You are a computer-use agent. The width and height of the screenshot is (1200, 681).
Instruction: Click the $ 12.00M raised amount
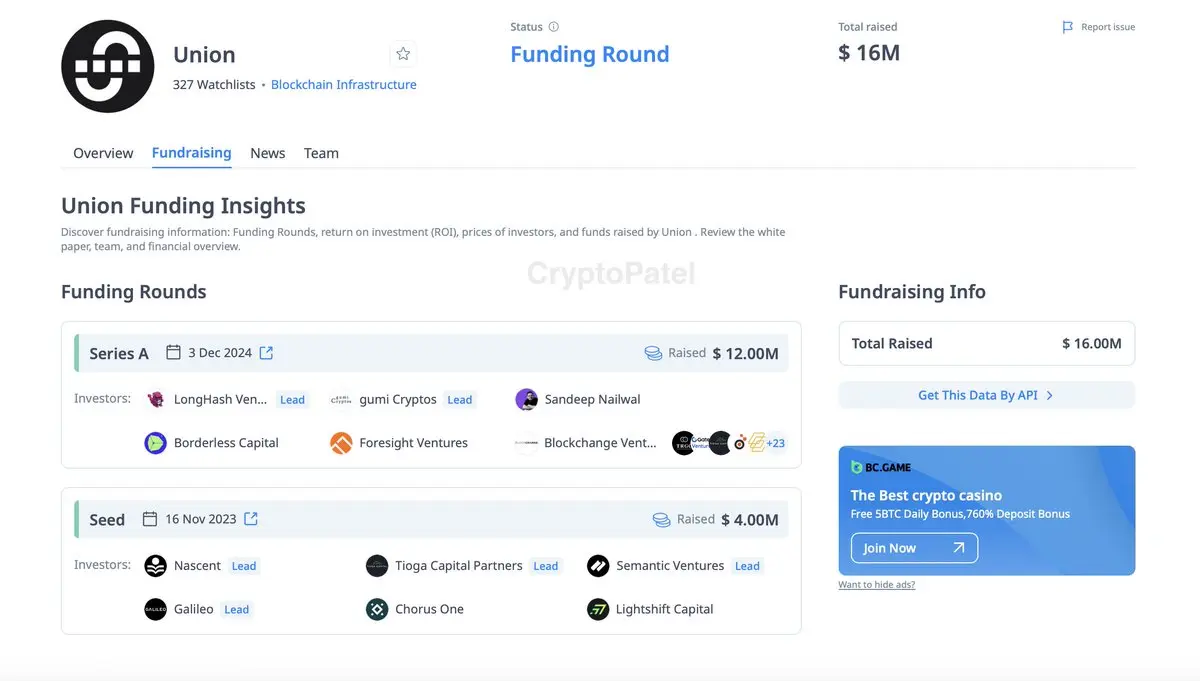(746, 353)
